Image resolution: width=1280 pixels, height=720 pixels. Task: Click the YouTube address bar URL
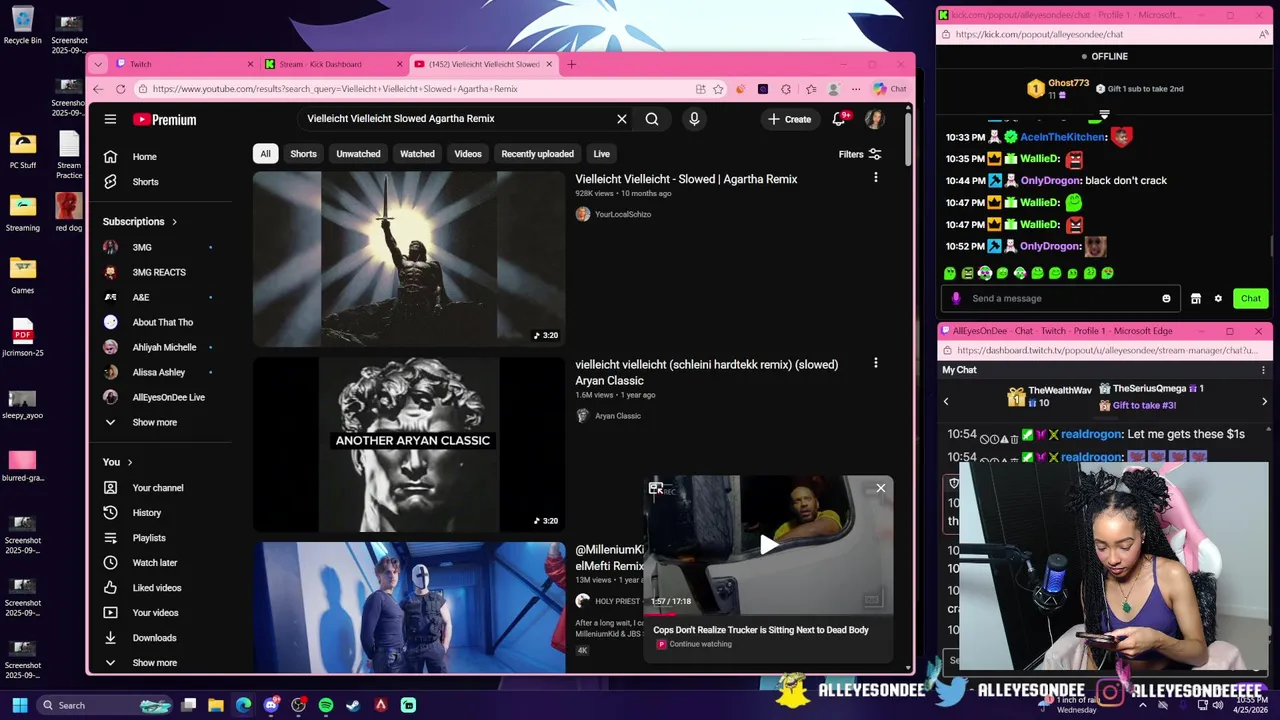(335, 89)
